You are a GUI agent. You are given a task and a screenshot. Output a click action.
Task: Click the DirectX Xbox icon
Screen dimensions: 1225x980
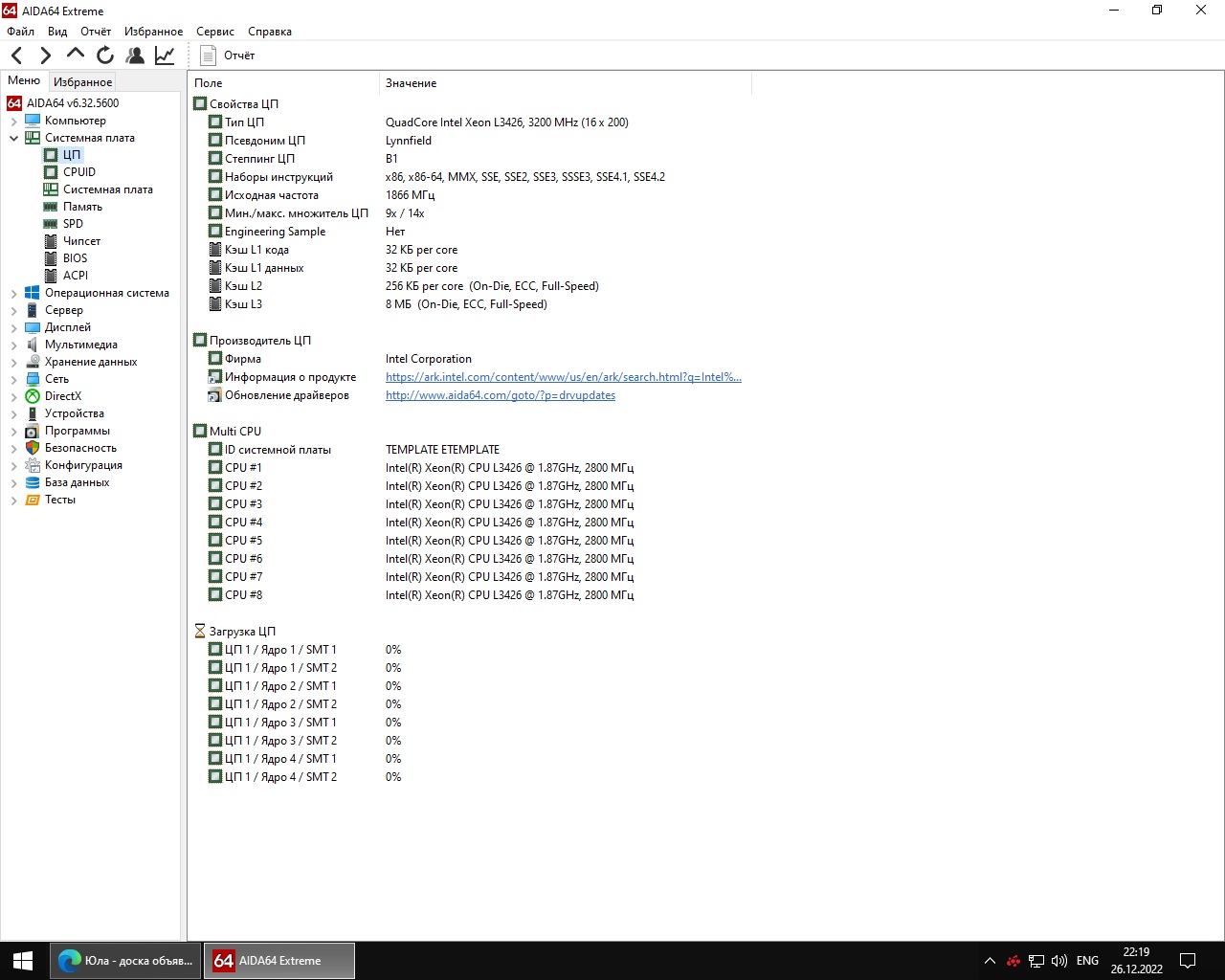coord(33,396)
